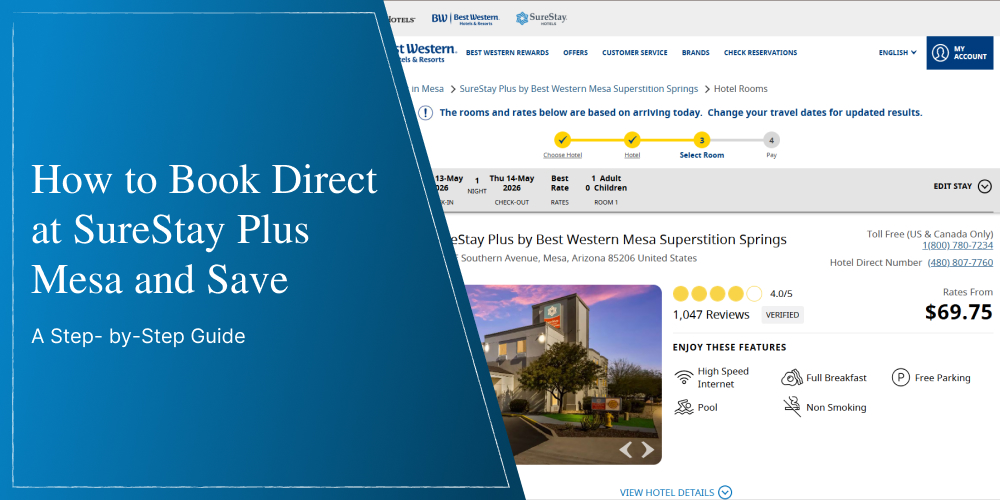Click the user profile icon in My Account
The image size is (1000, 500).
[940, 53]
